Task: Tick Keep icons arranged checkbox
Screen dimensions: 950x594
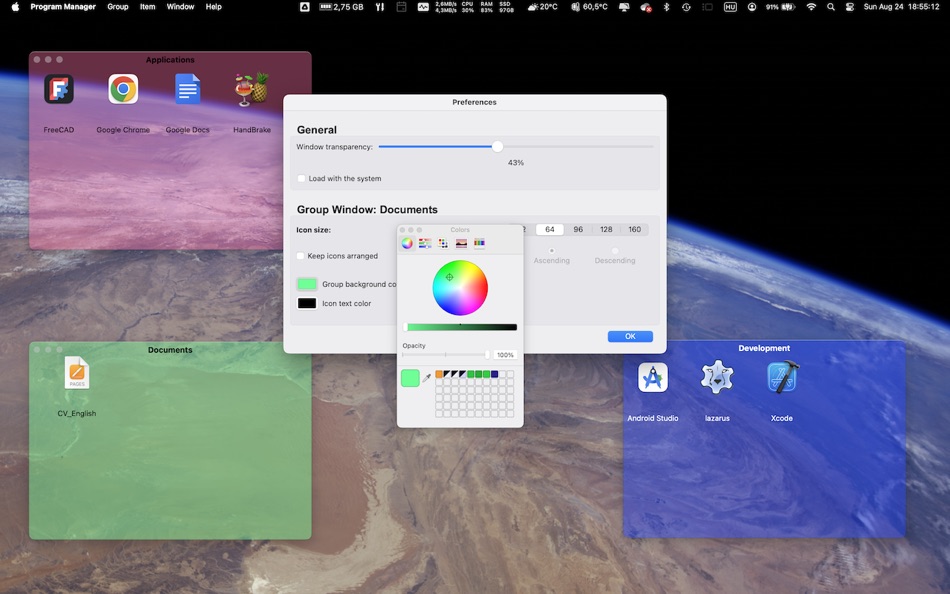Action: (301, 256)
